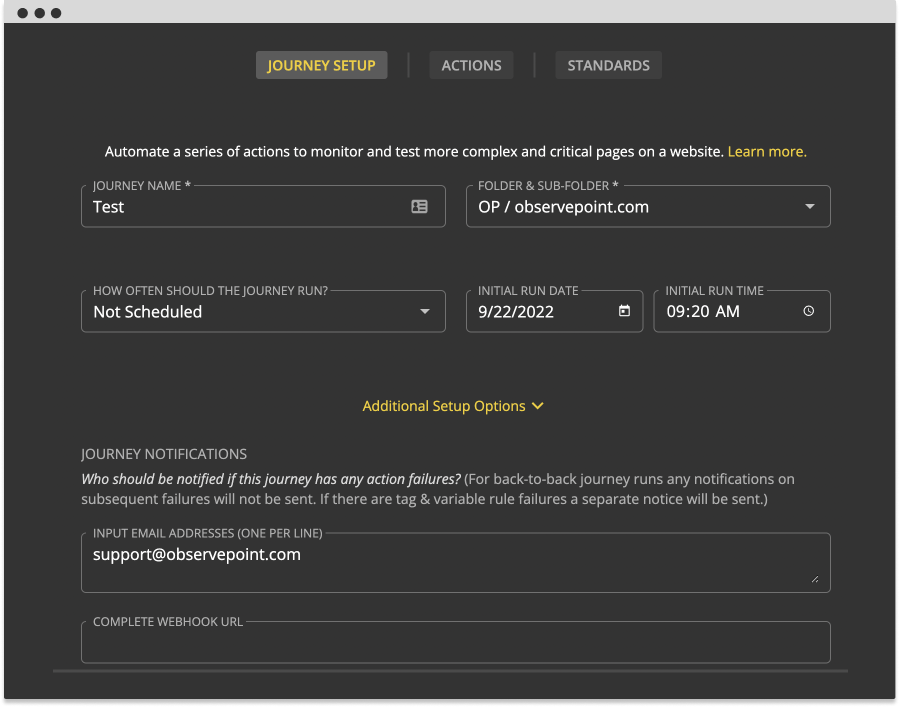The width and height of the screenshot is (900, 707).
Task: Click the contact card icon in Journey Name field
Action: tap(420, 207)
